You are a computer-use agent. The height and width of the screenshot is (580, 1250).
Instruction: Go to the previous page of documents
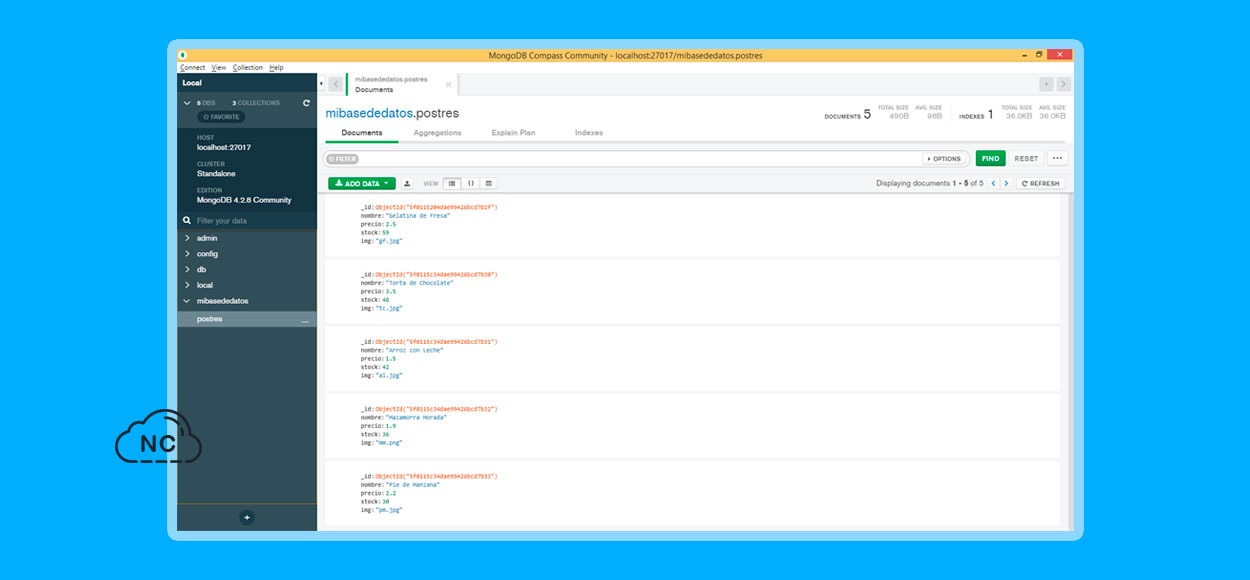click(993, 184)
